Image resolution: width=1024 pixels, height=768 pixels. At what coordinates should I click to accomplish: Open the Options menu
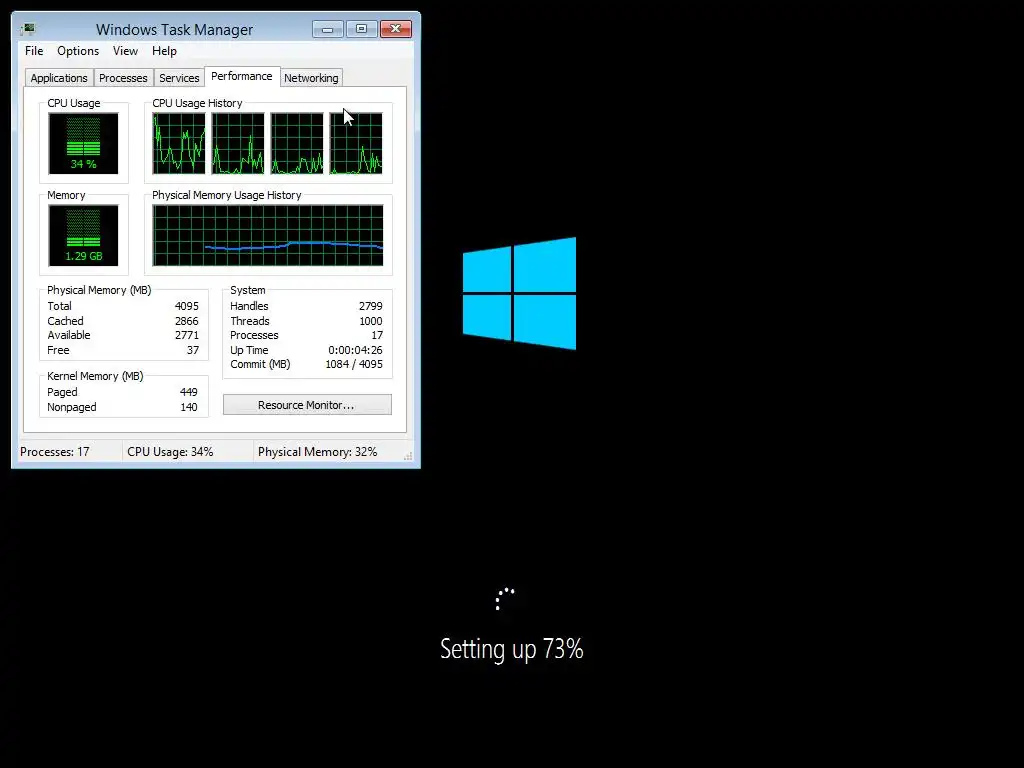[78, 51]
